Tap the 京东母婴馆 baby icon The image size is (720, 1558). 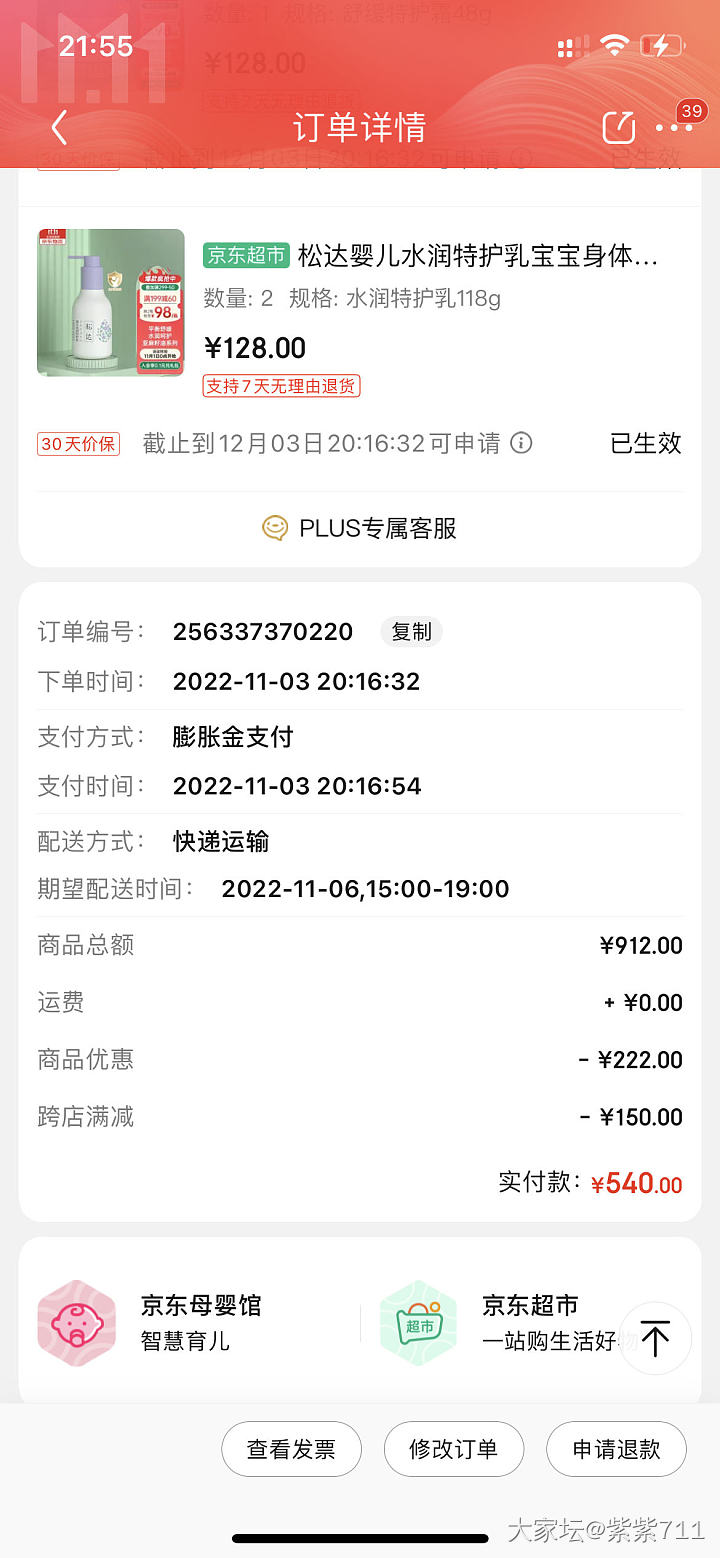[x=77, y=1324]
